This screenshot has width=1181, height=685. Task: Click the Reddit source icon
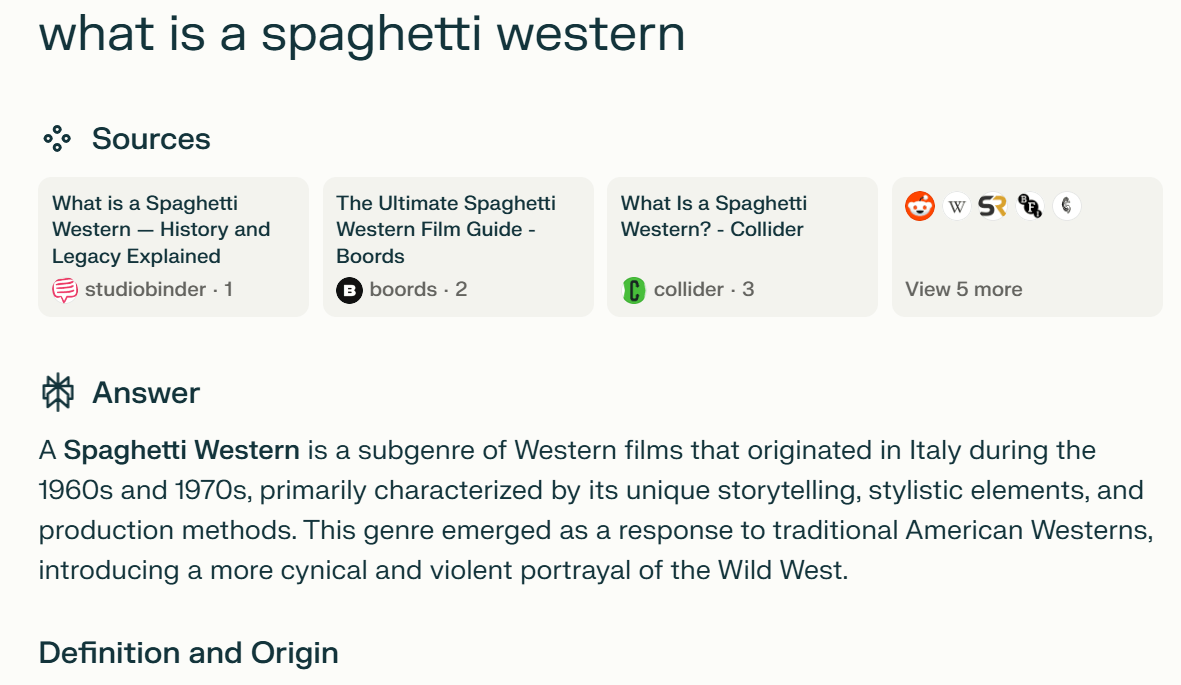920,207
